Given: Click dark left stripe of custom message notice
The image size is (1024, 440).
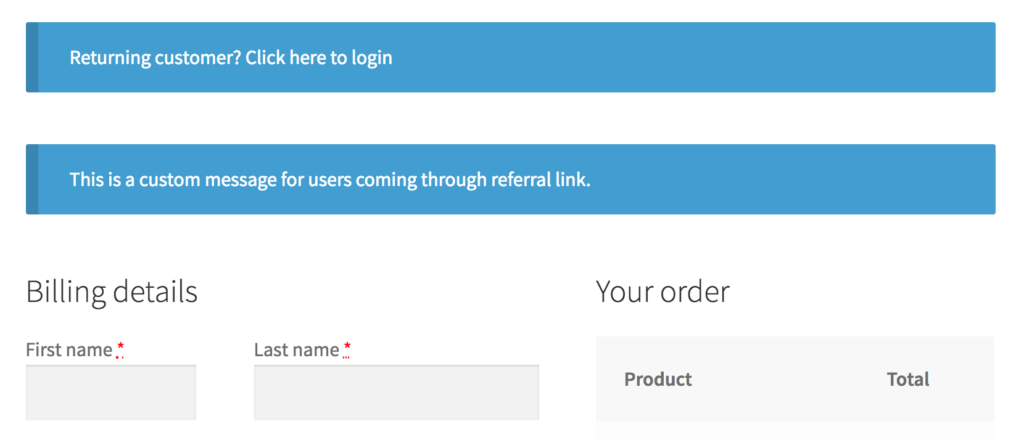Looking at the screenshot, I should point(32,180).
